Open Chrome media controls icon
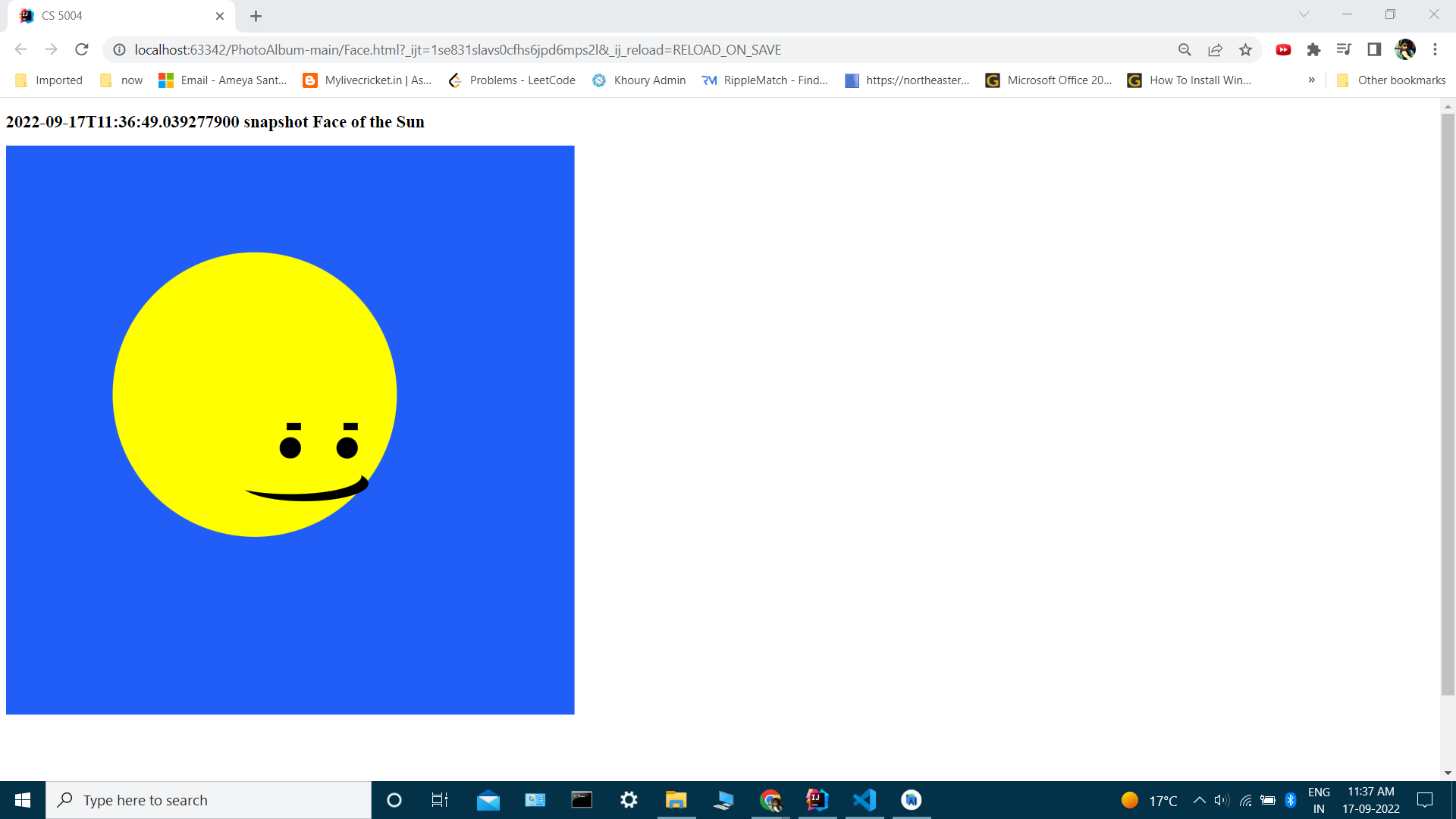The width and height of the screenshot is (1456, 819). tap(1345, 49)
